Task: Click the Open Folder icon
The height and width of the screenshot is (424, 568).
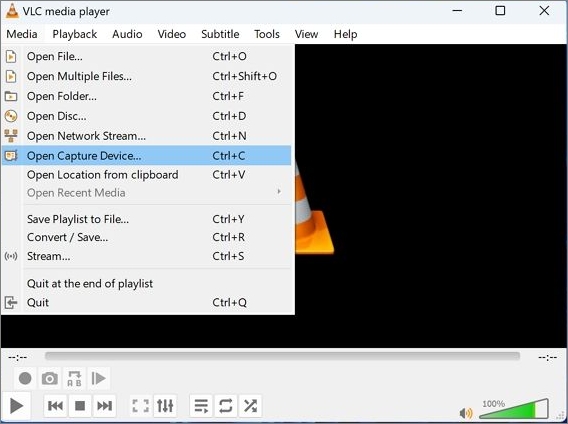Action: pyautogui.click(x=11, y=96)
